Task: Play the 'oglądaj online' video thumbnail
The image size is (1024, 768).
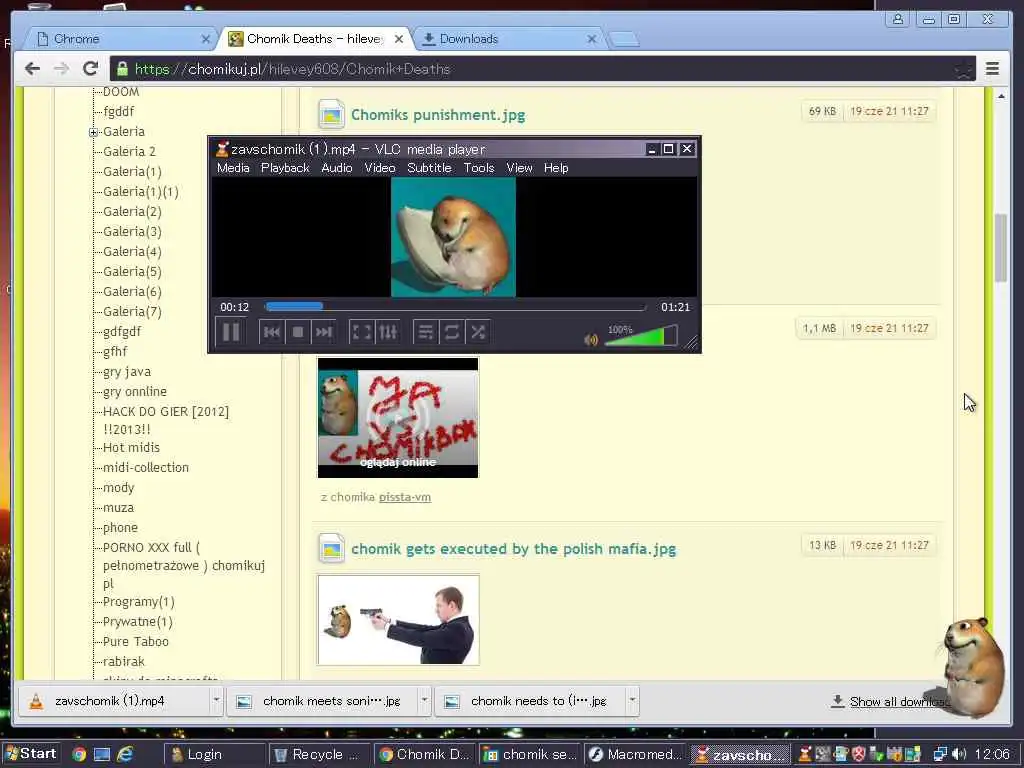Action: click(398, 417)
